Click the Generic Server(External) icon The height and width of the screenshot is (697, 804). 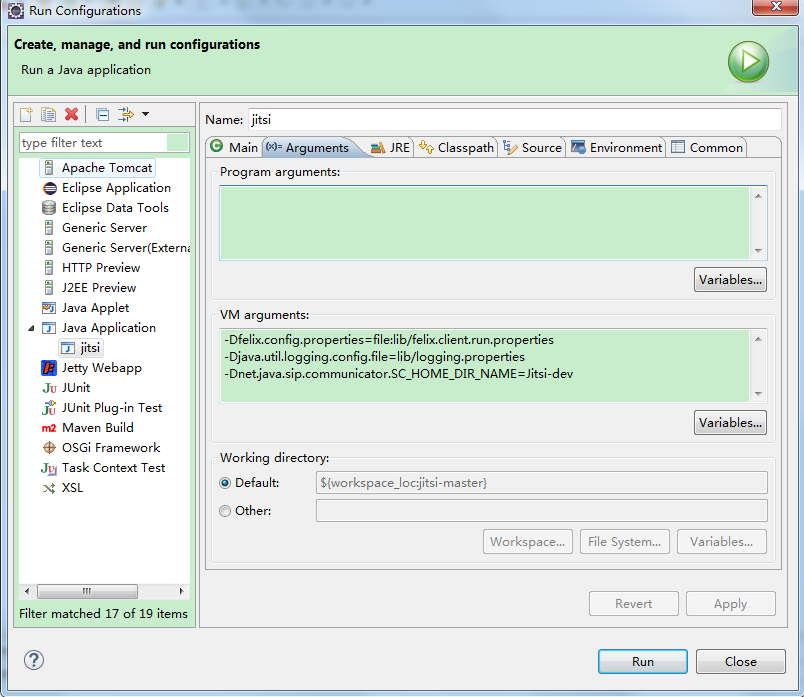pyautogui.click(x=49, y=248)
